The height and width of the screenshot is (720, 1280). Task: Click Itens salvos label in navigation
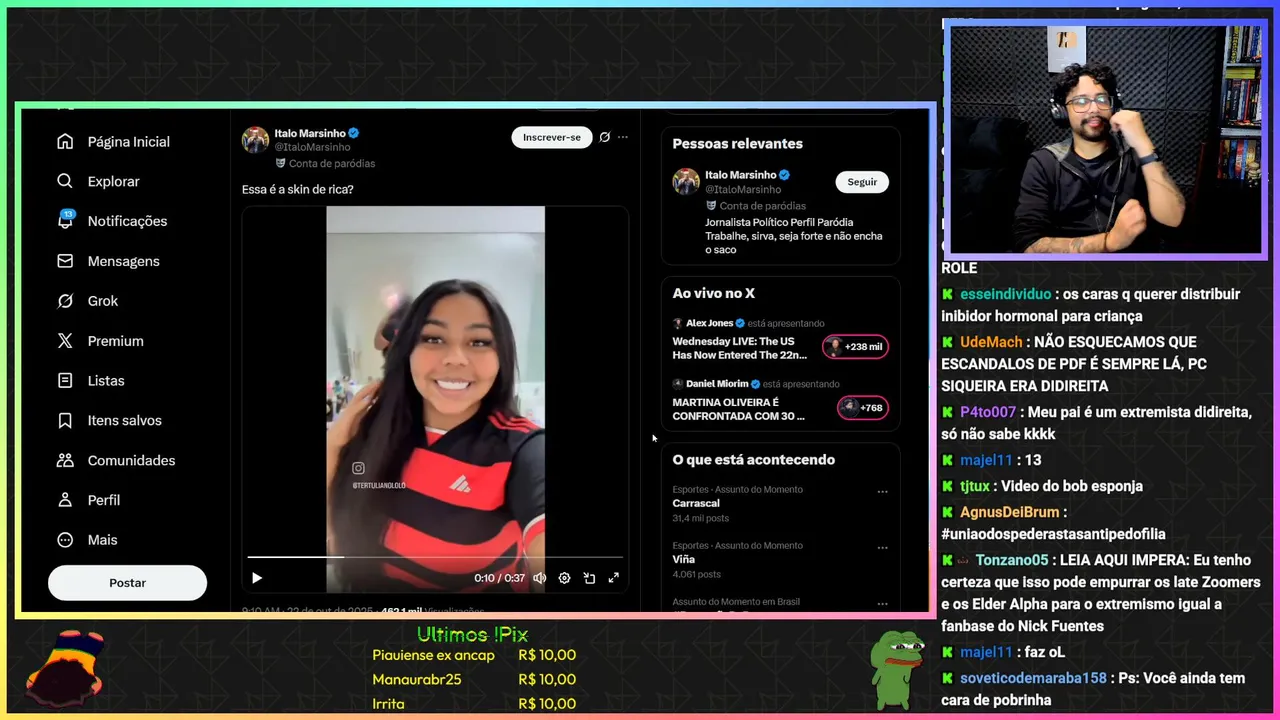(x=125, y=420)
